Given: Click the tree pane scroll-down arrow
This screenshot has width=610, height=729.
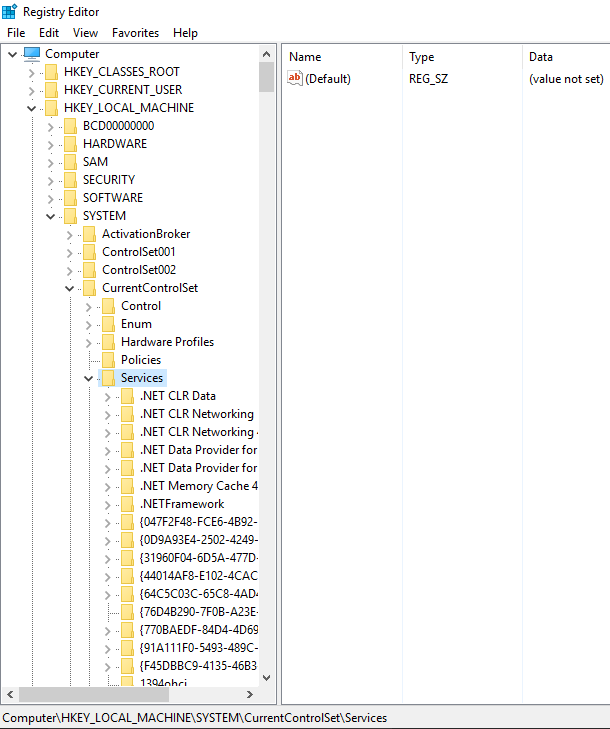Looking at the screenshot, I should tap(266, 677).
